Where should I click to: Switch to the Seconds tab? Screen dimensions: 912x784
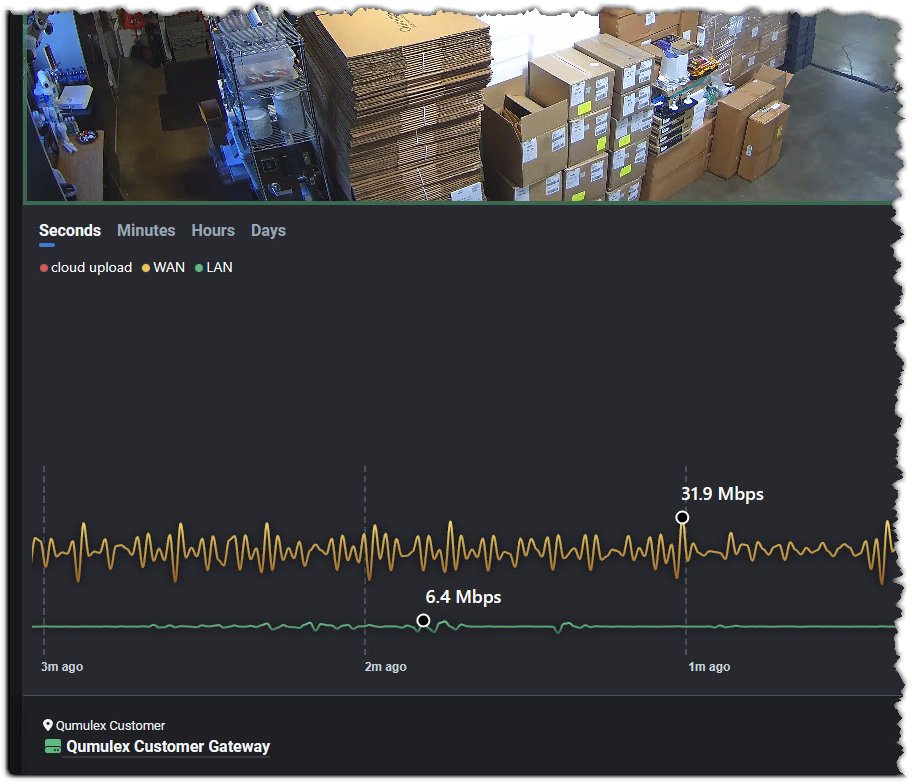tap(70, 231)
